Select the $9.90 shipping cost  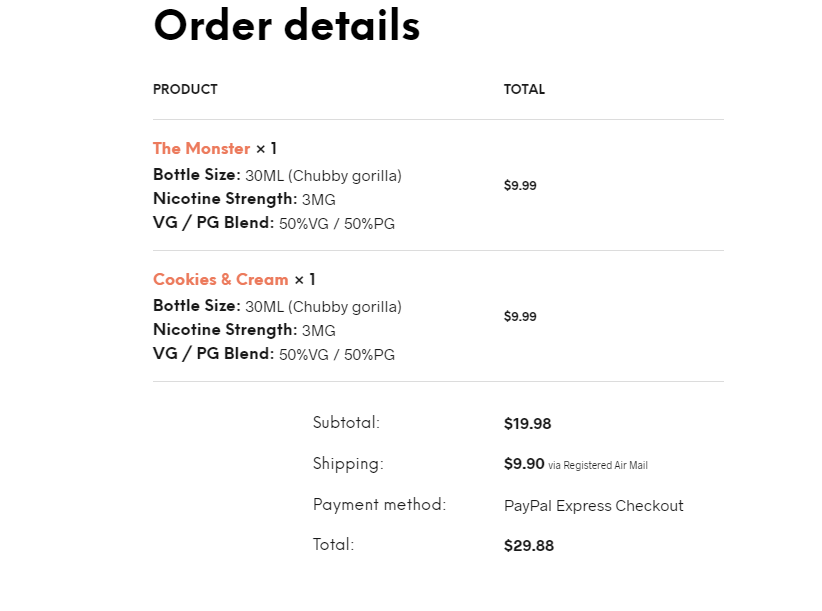[524, 464]
